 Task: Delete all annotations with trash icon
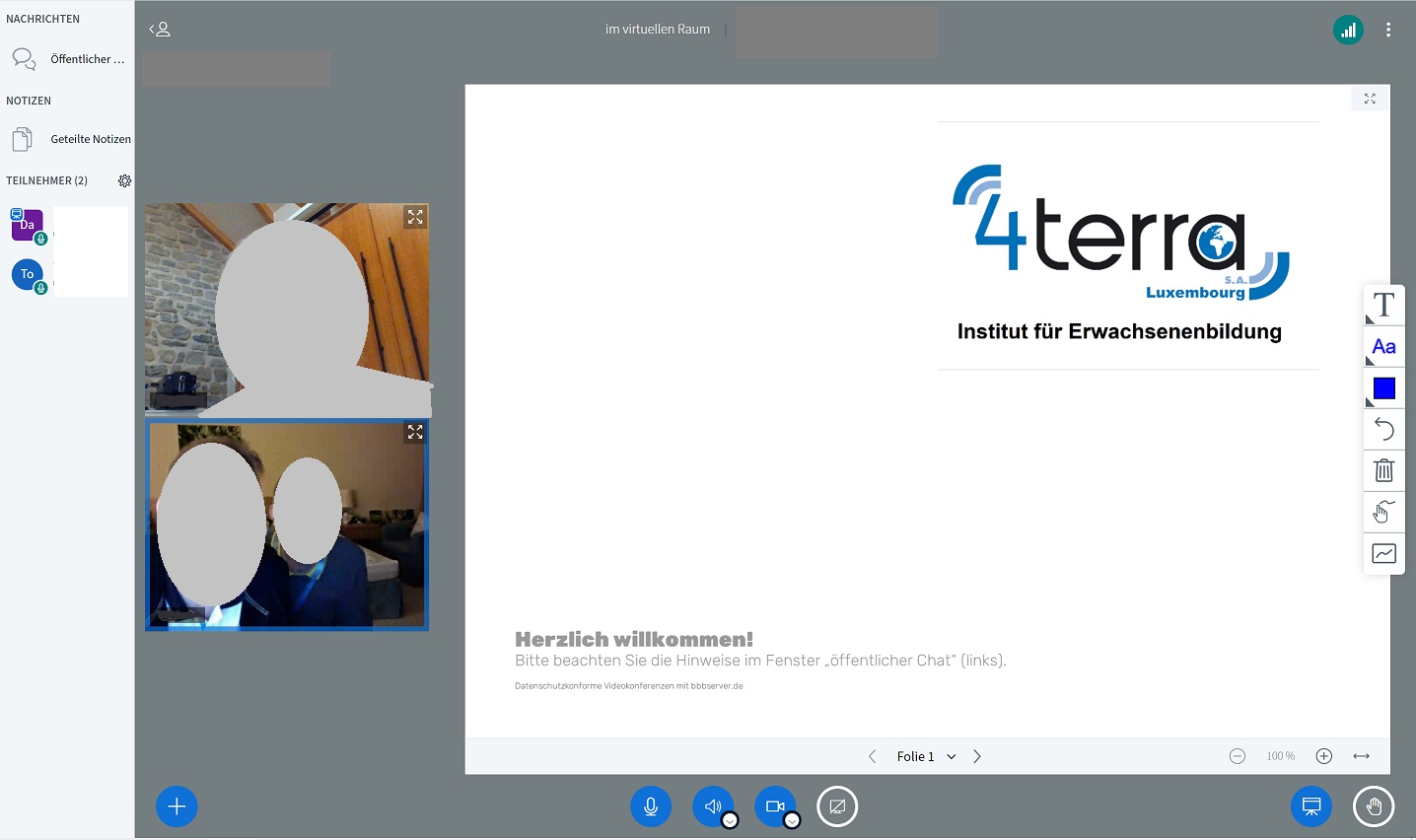1384,471
